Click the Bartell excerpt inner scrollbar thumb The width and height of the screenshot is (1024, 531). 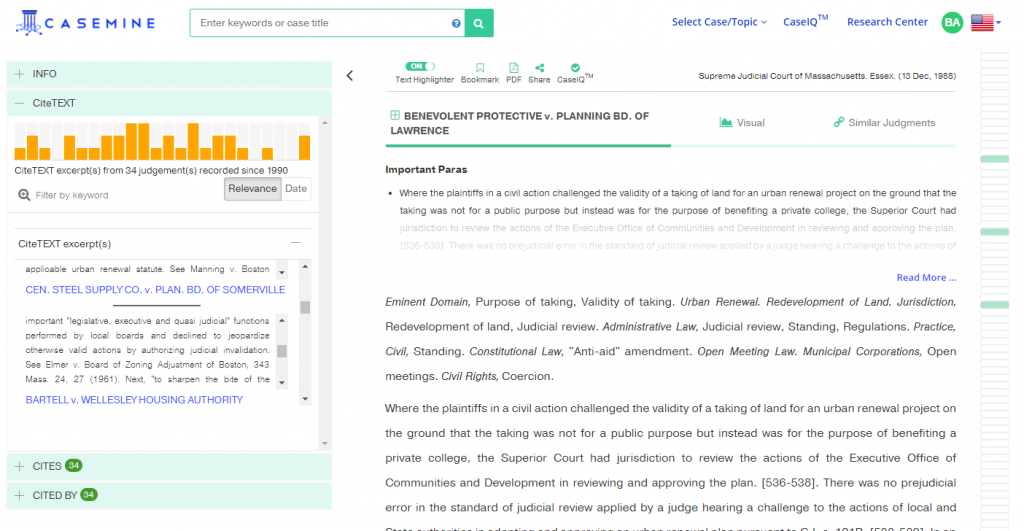click(282, 351)
